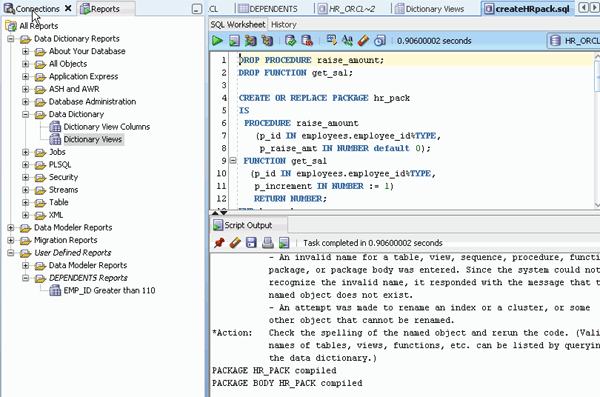Click the Rollback toolbar icon
Image resolution: width=600 pixels, height=397 pixels.
[307, 40]
